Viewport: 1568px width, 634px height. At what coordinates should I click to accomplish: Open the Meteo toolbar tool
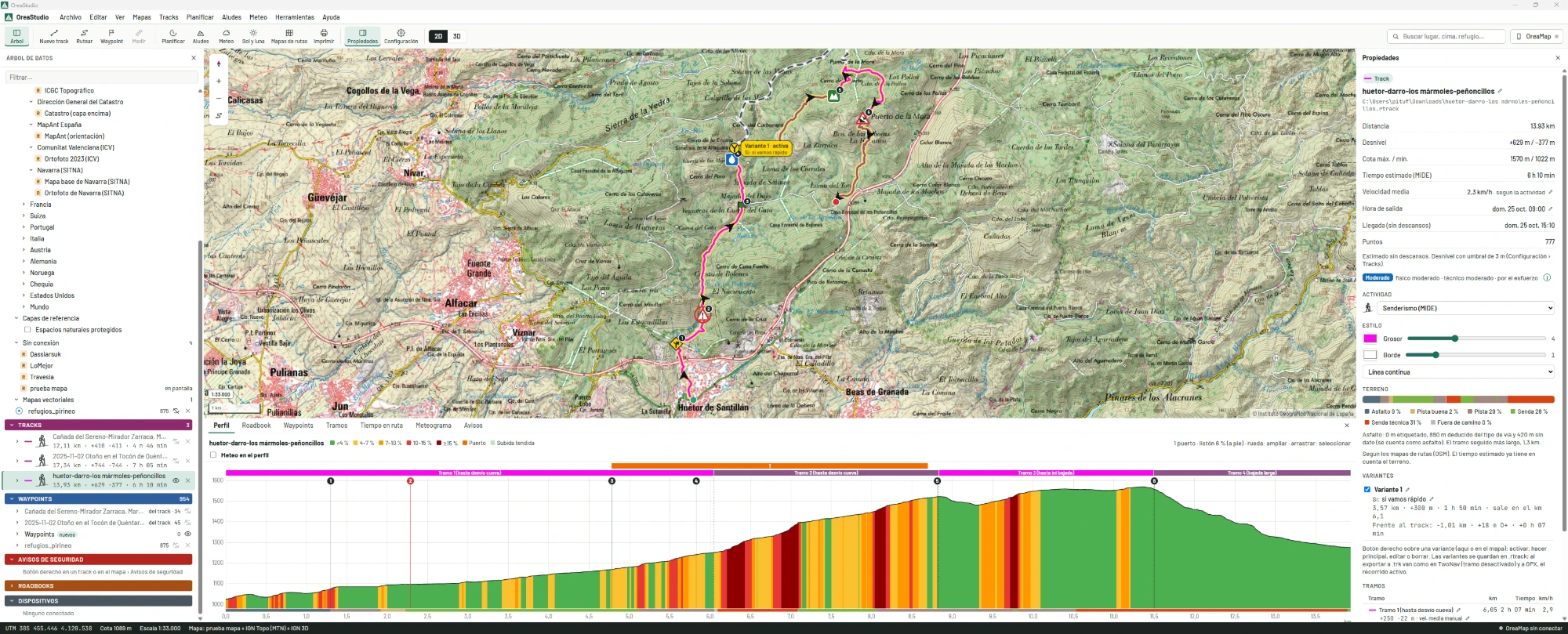(227, 36)
